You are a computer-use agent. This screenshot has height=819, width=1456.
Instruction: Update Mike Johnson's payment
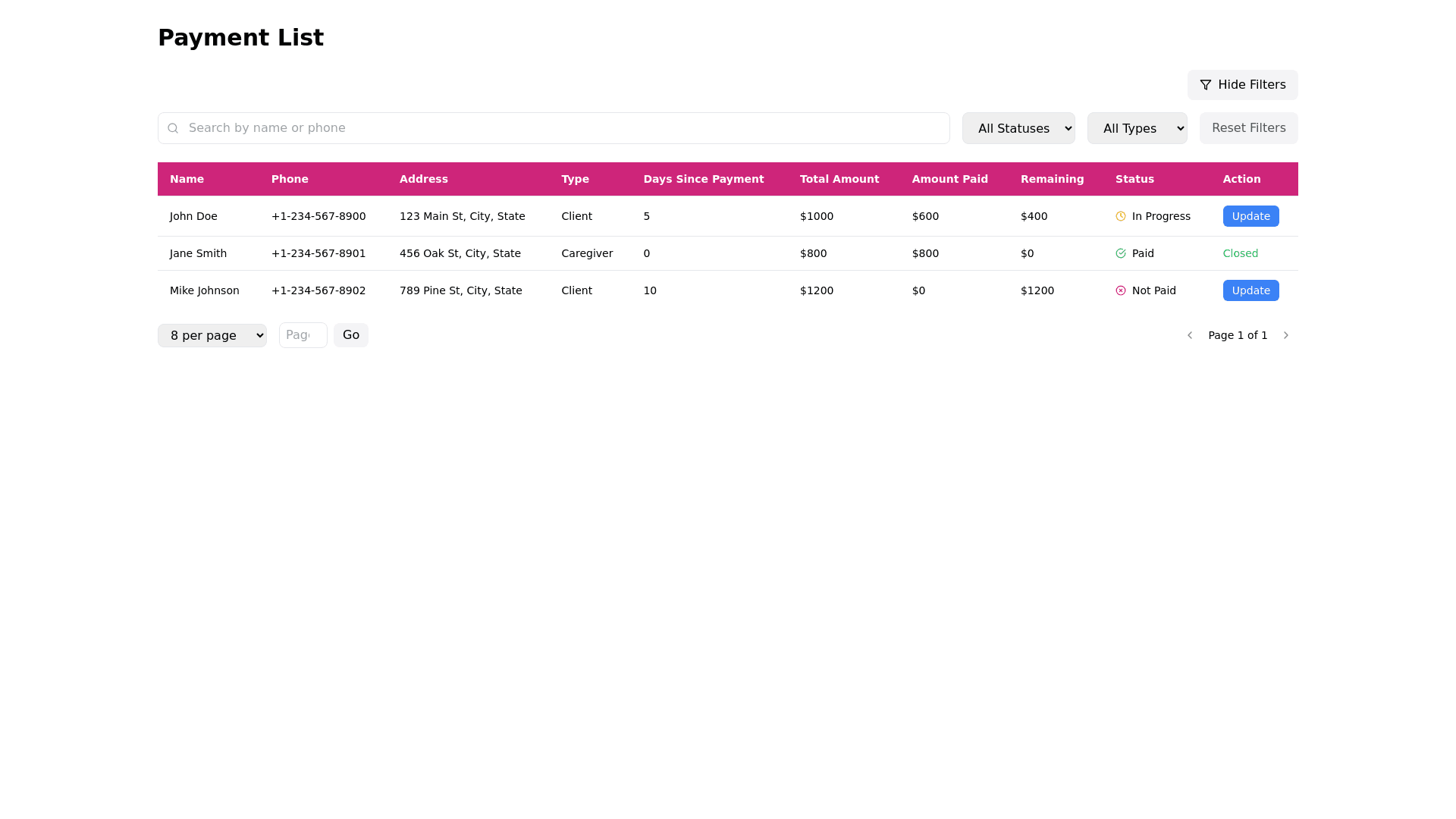click(1250, 290)
